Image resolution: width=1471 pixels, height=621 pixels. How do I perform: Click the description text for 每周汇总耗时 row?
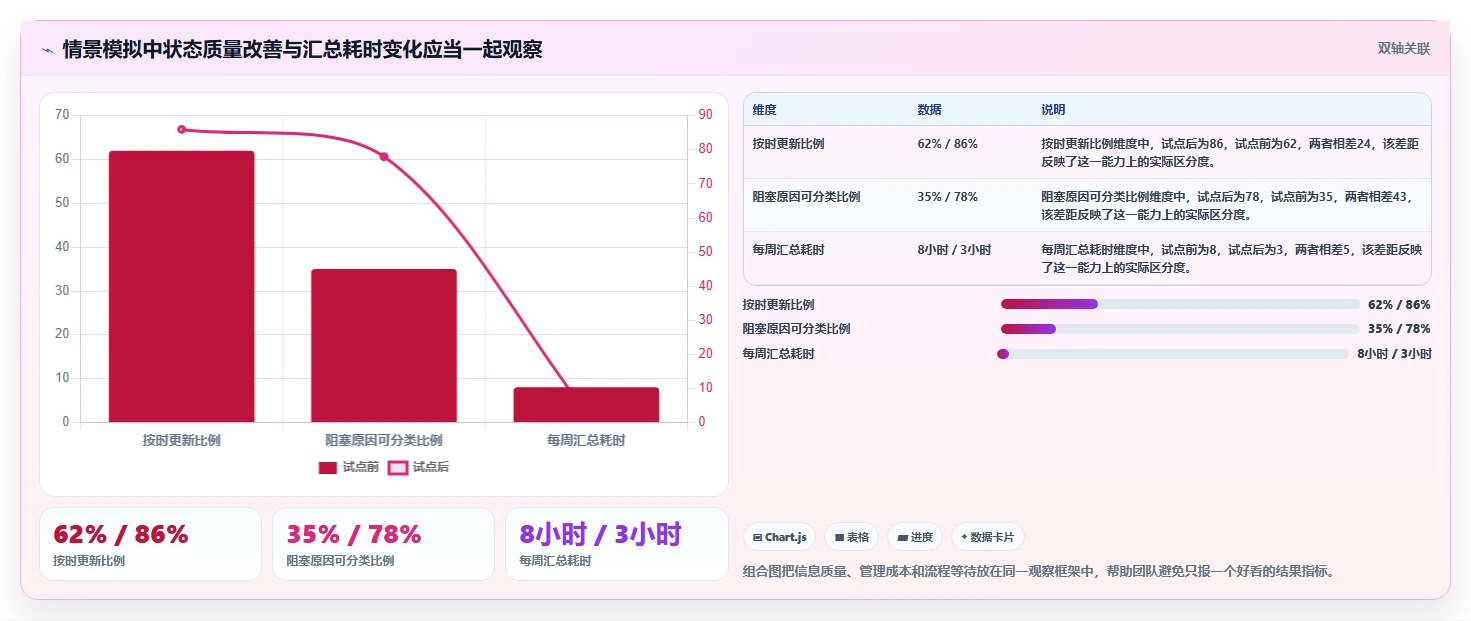[x=1230, y=259]
